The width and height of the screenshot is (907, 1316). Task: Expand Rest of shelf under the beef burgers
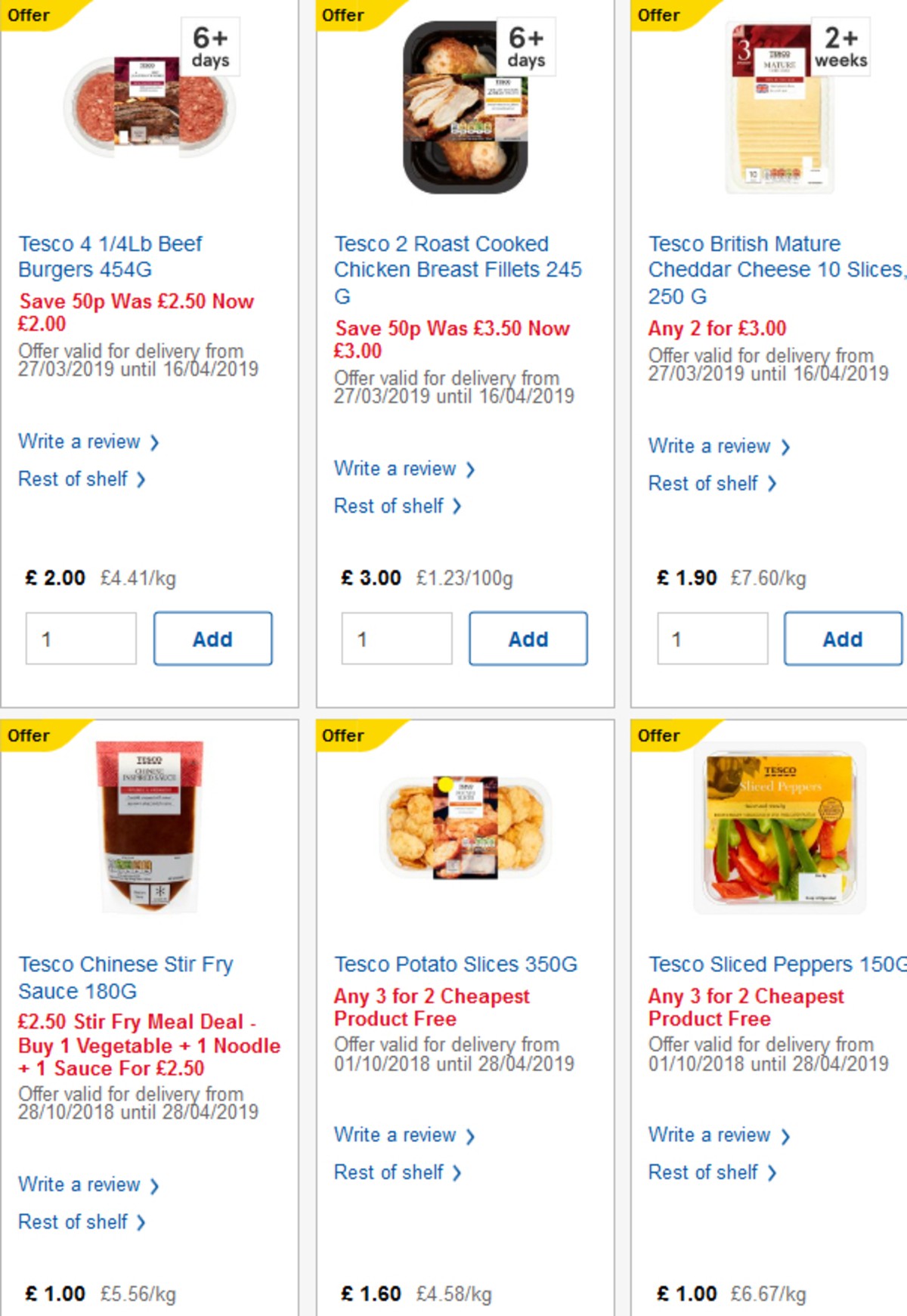click(73, 478)
